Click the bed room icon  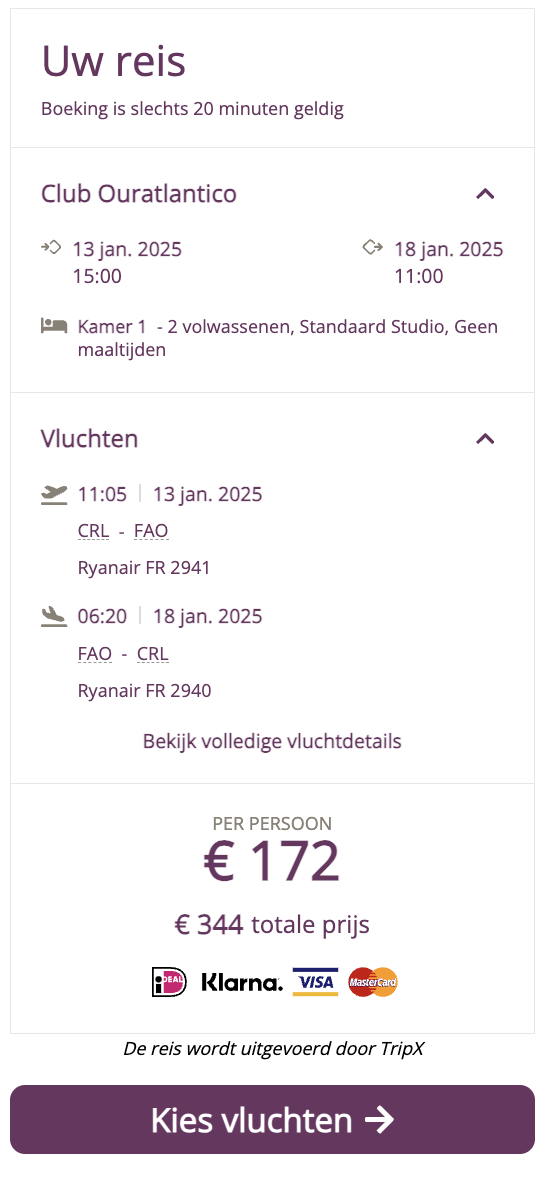54,326
